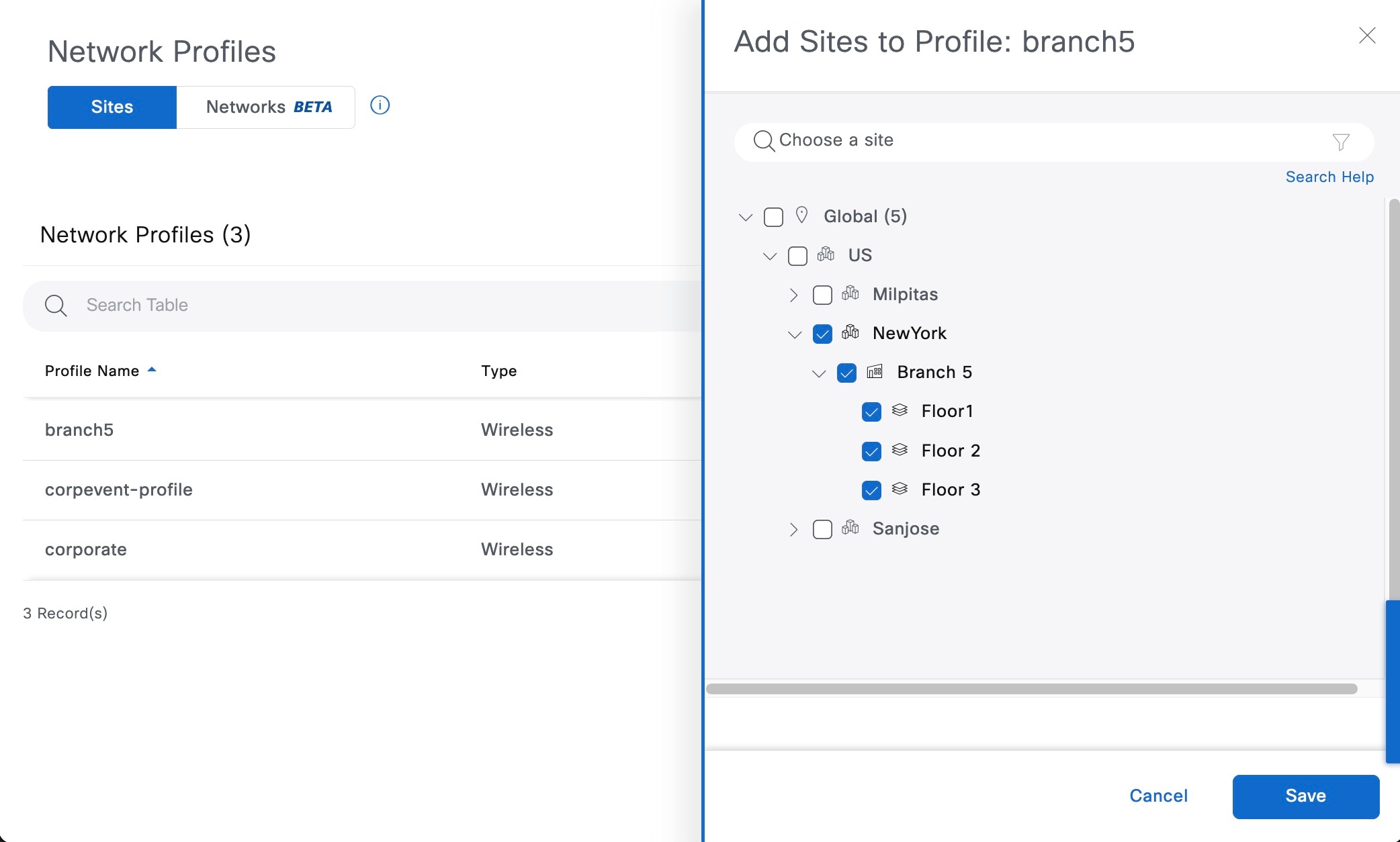Open the Search Help link

tap(1329, 177)
